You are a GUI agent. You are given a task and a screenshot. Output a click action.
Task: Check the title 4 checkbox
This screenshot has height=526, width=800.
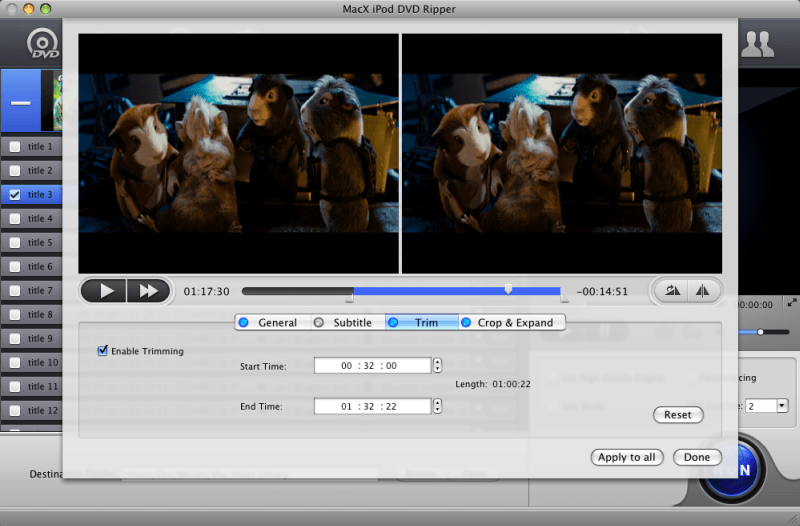(x=15, y=218)
